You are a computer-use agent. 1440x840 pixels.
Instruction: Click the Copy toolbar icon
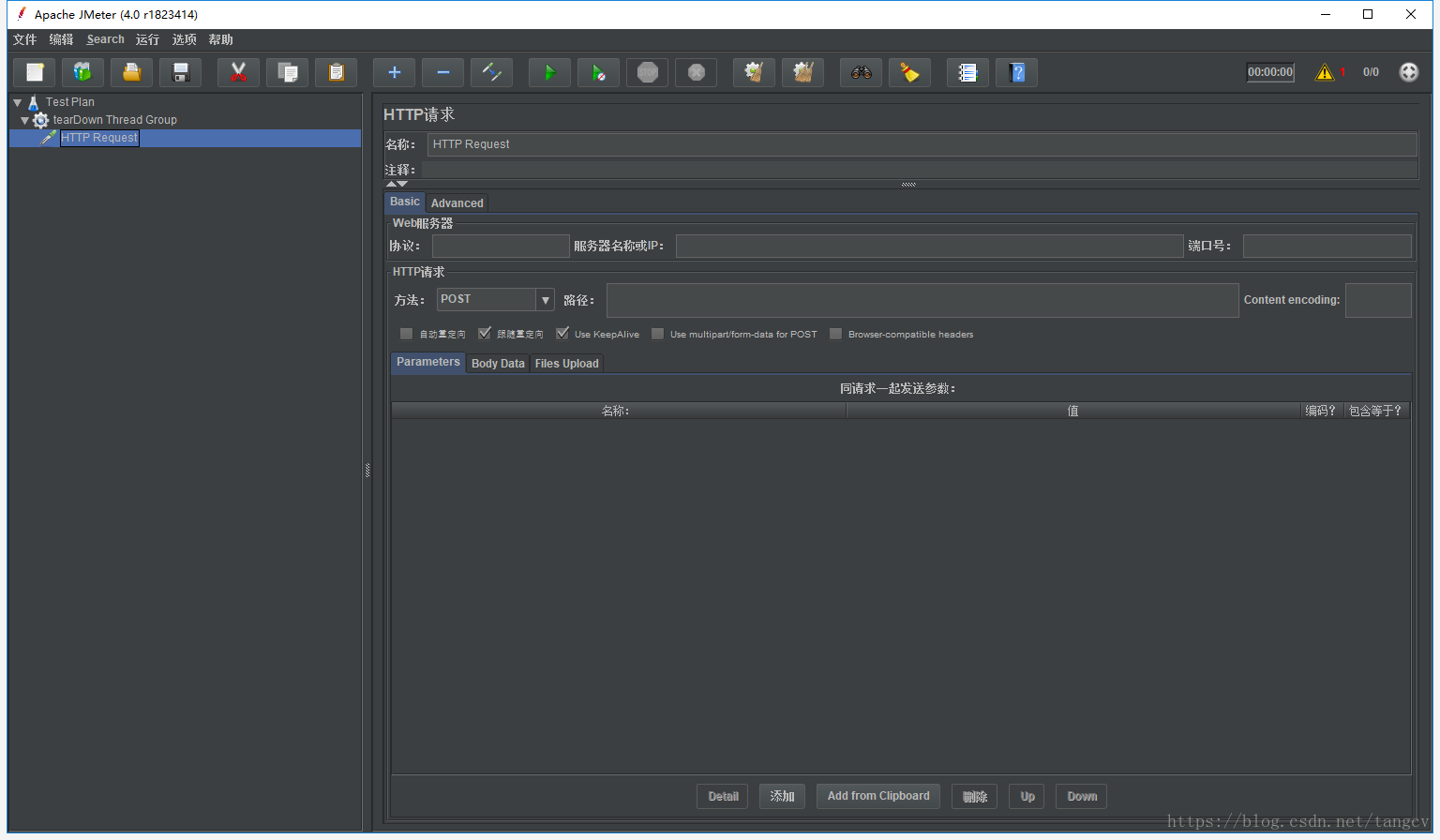point(287,72)
